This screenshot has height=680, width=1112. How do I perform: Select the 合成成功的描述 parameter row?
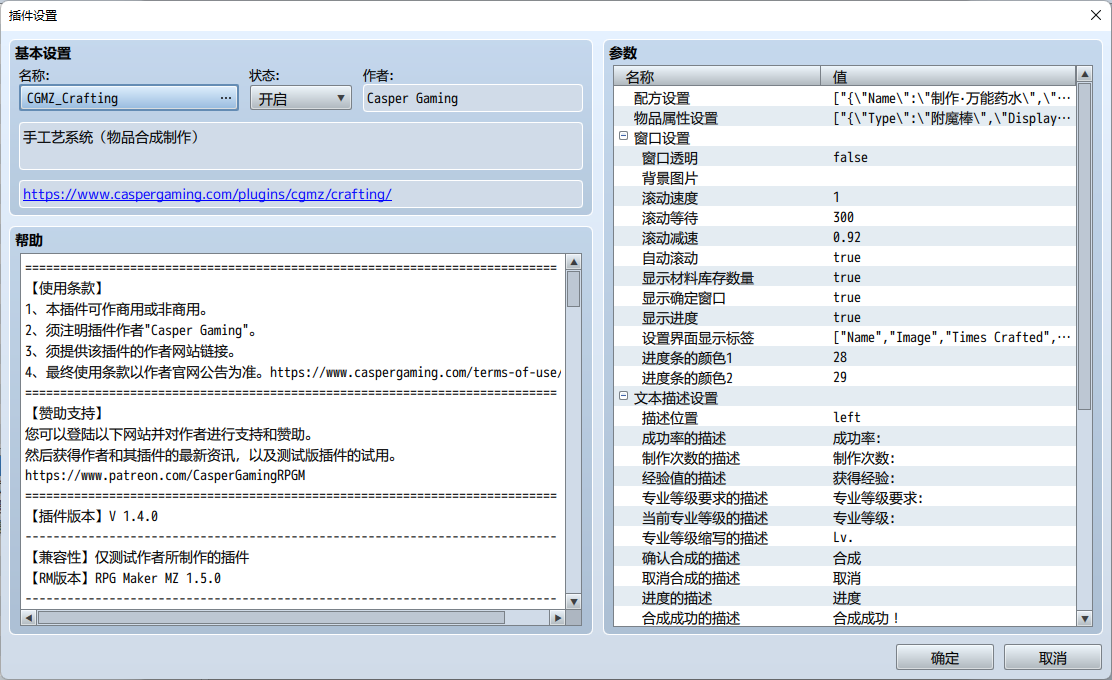tap(845, 618)
